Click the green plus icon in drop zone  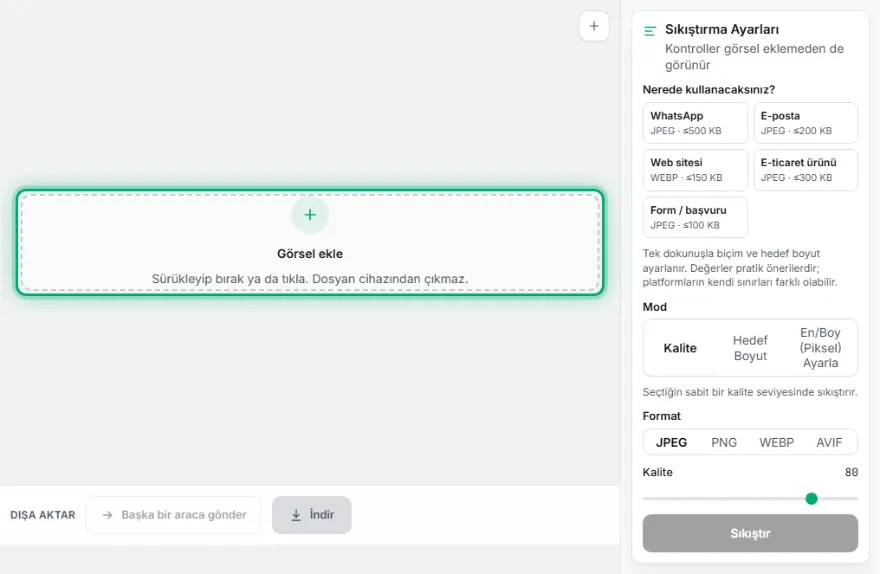310,215
